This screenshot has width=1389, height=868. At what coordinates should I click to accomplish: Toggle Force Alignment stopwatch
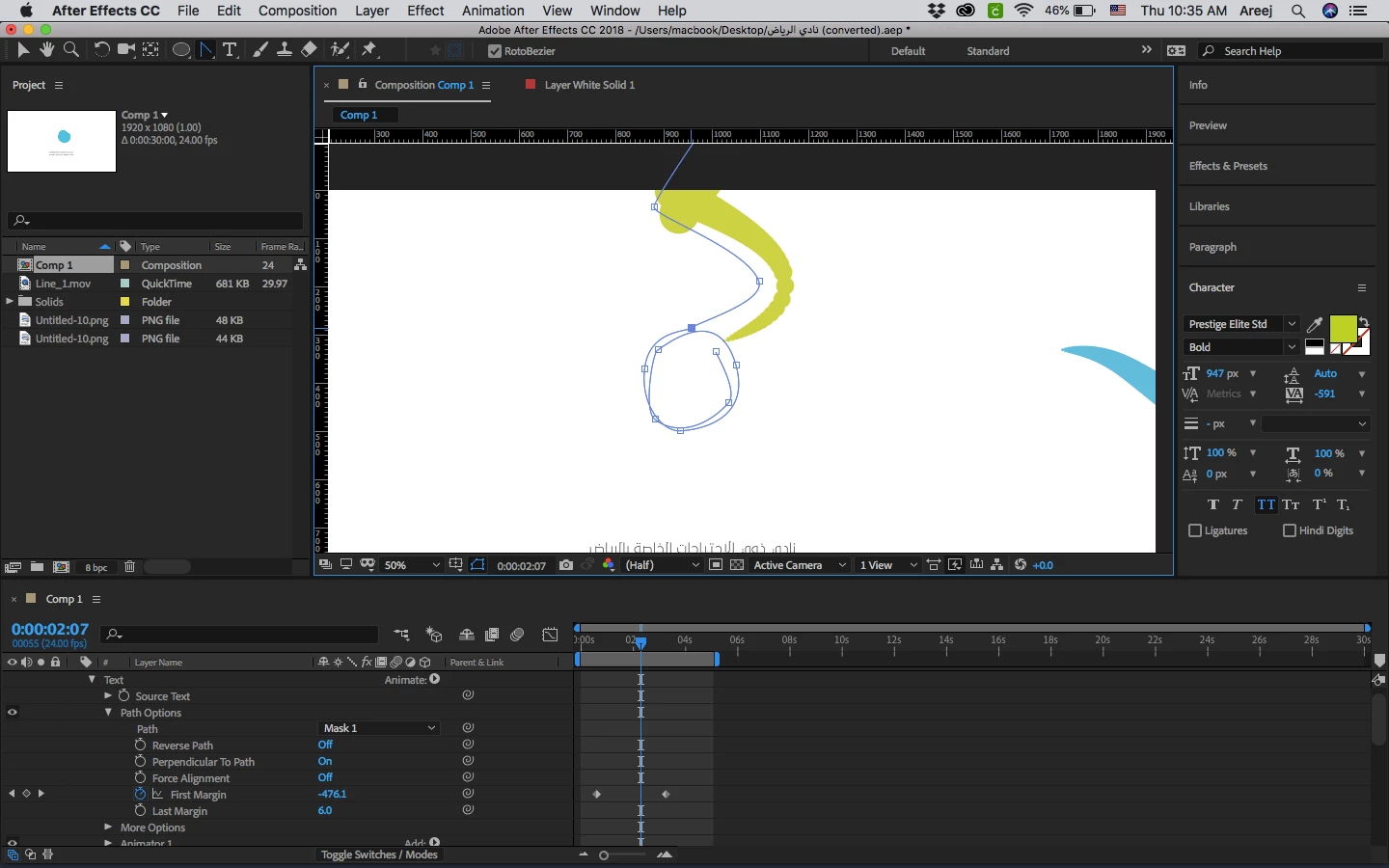coord(140,777)
